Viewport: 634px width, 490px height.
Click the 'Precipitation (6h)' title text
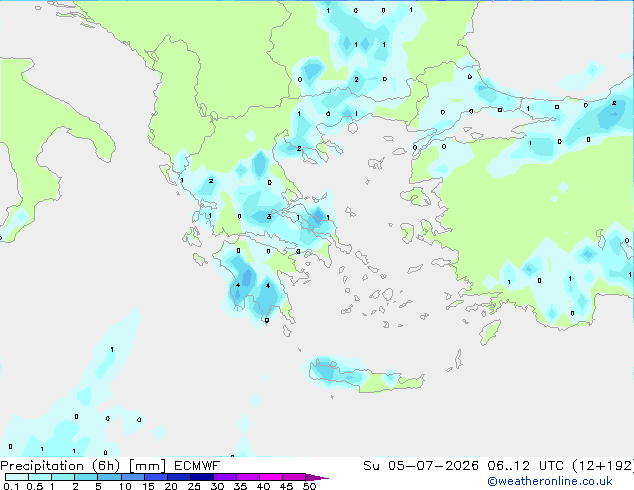(x=60, y=466)
